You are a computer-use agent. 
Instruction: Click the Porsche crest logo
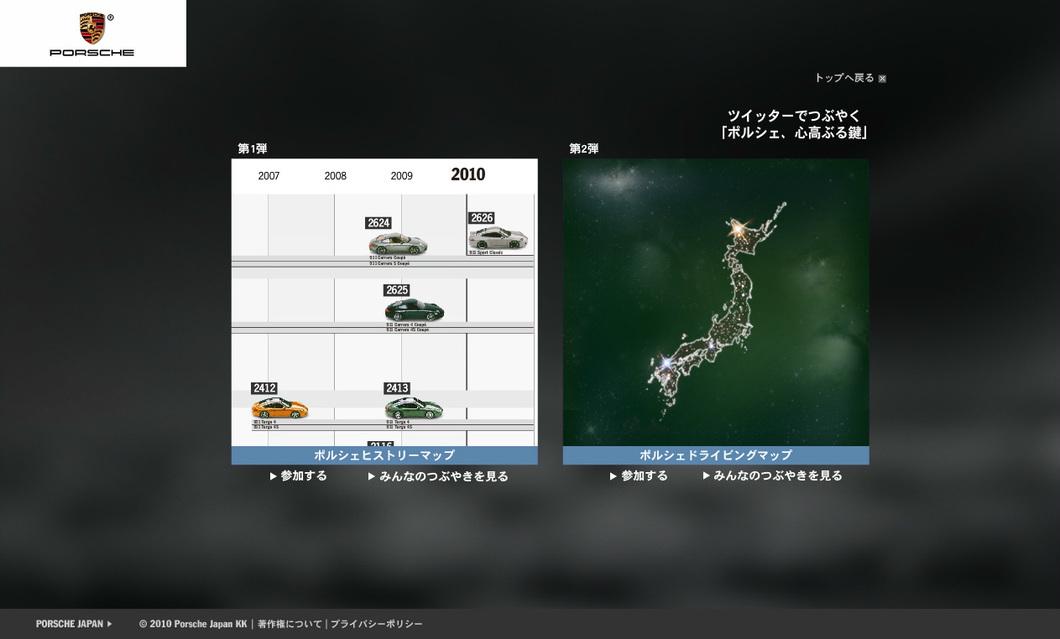pos(92,28)
